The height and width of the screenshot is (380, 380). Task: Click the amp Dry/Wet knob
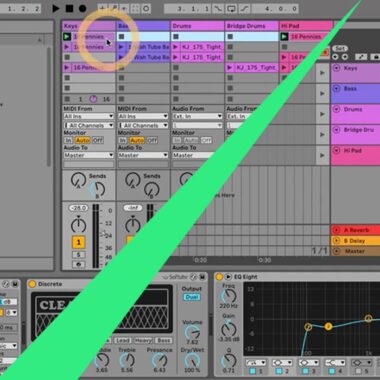tap(192, 360)
